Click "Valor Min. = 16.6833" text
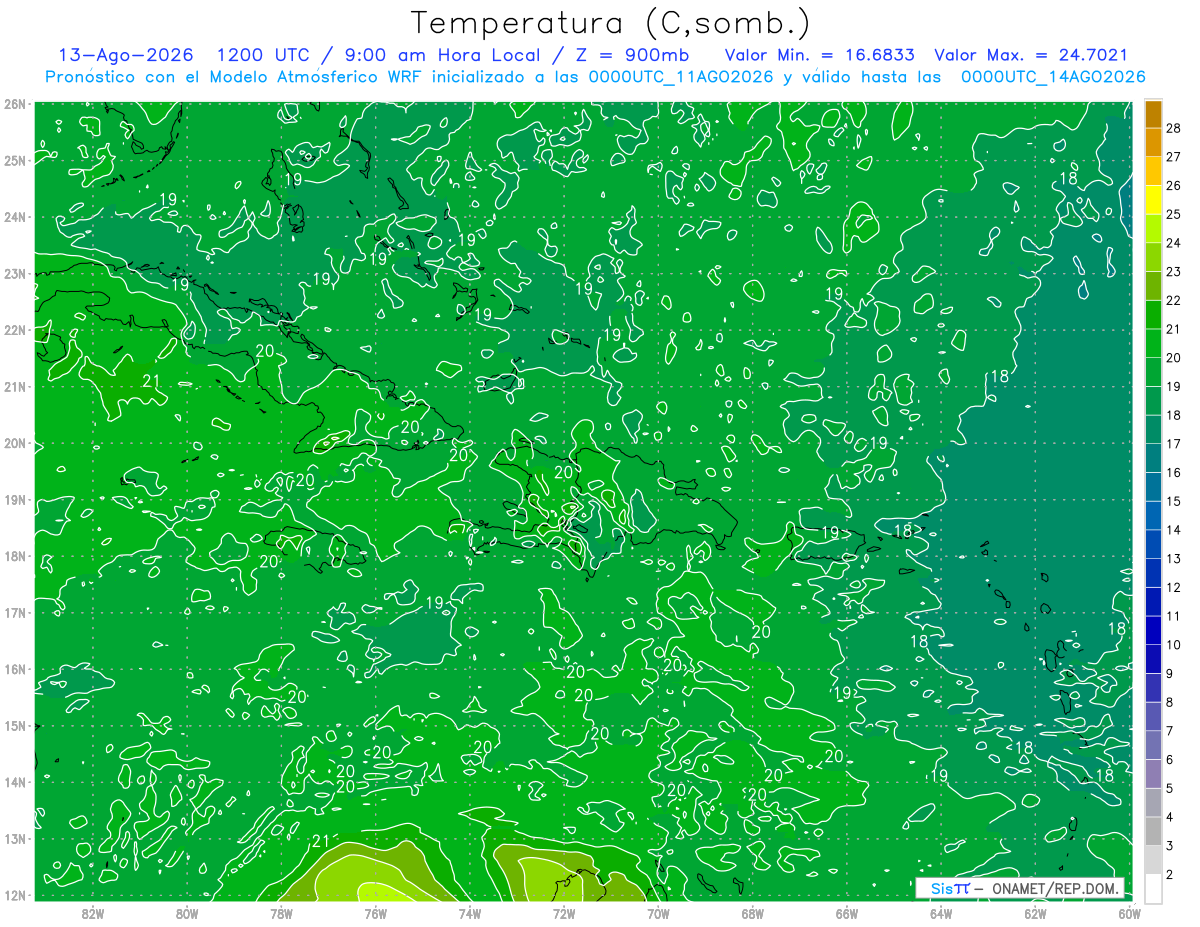 [x=819, y=55]
